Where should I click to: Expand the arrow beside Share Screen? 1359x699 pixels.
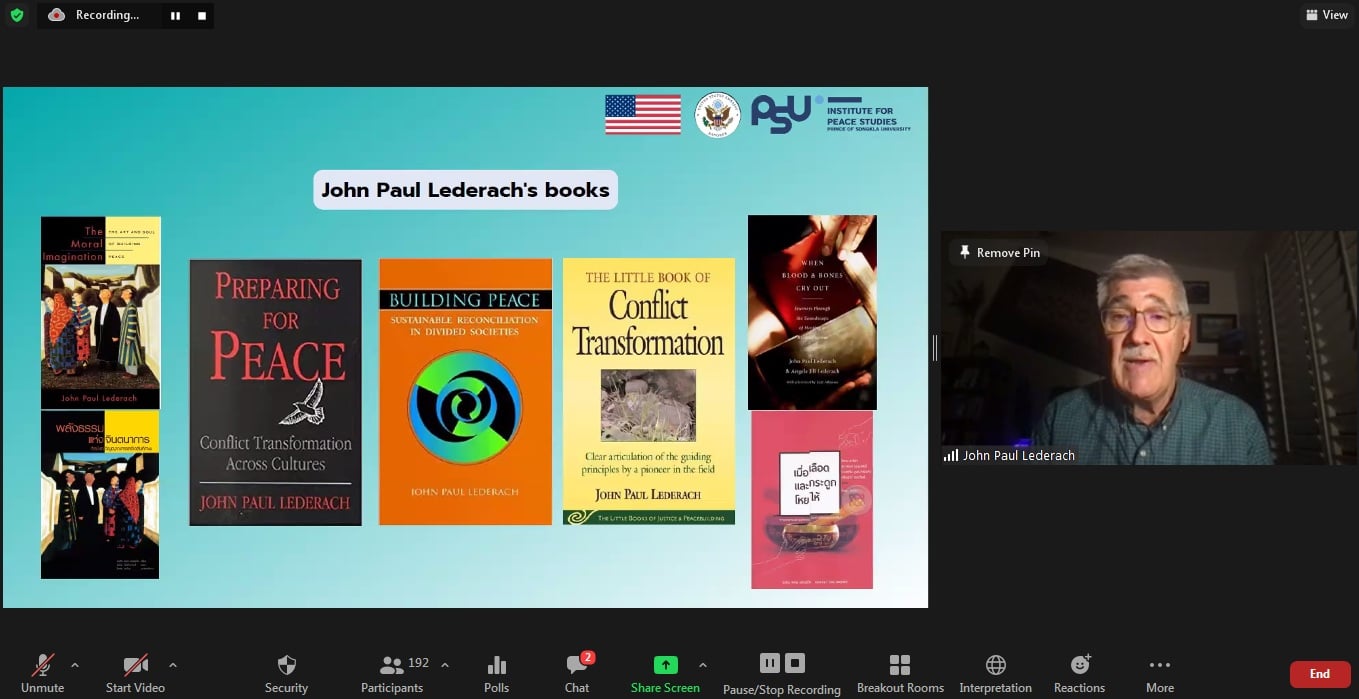[x=703, y=664]
